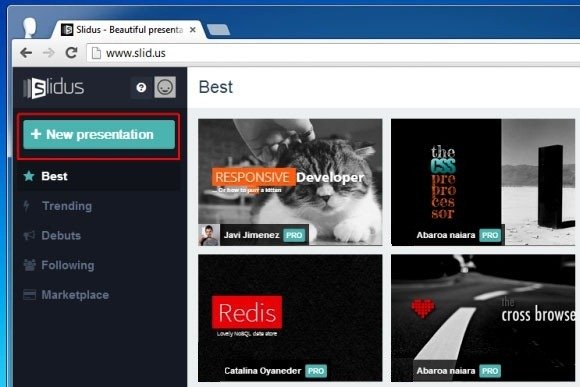Open the Trending section
The height and width of the screenshot is (387, 580).
pos(67,206)
